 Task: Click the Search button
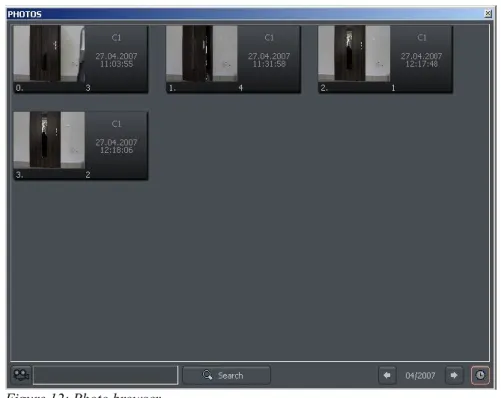pos(227,375)
